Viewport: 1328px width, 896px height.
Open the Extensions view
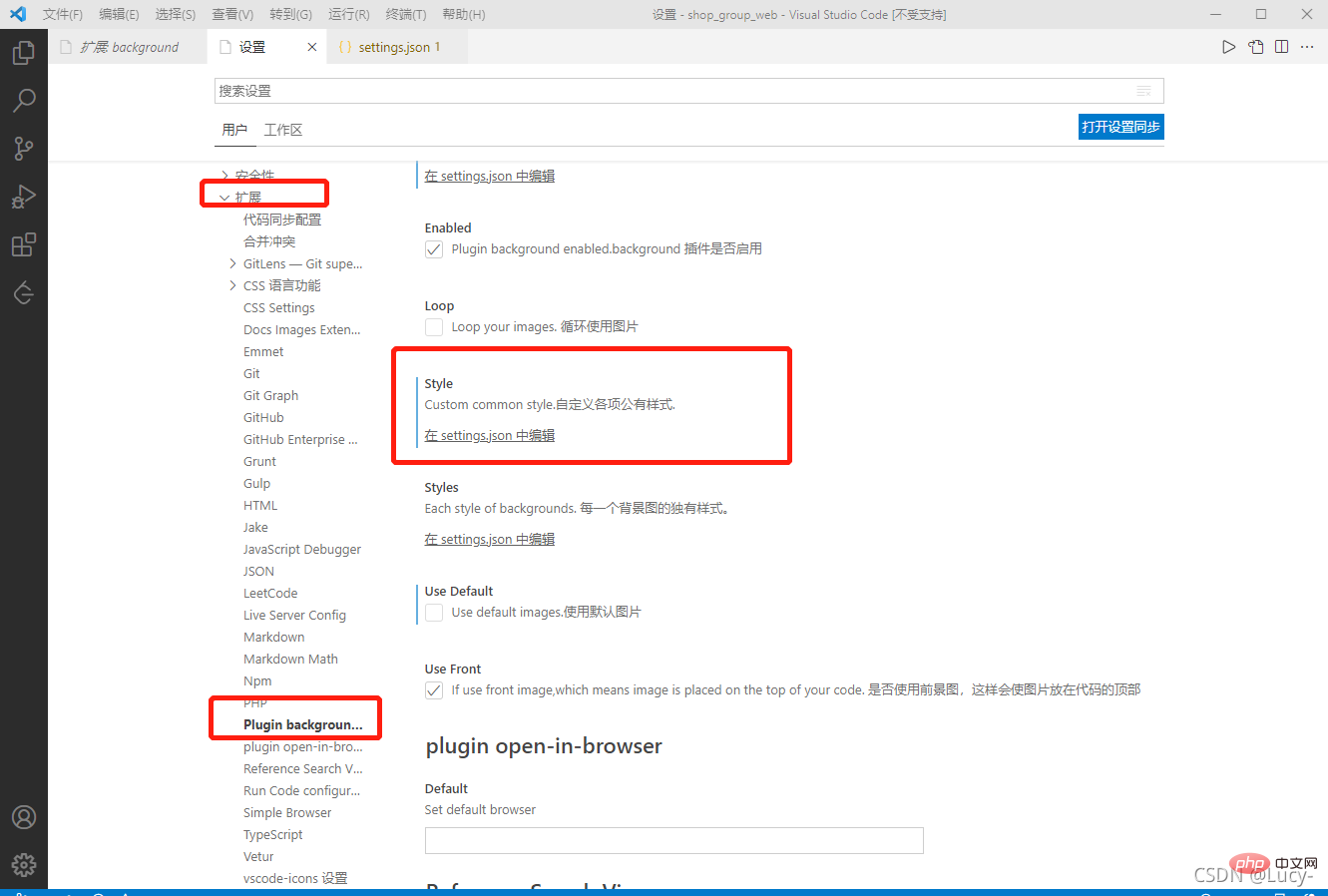click(x=24, y=244)
